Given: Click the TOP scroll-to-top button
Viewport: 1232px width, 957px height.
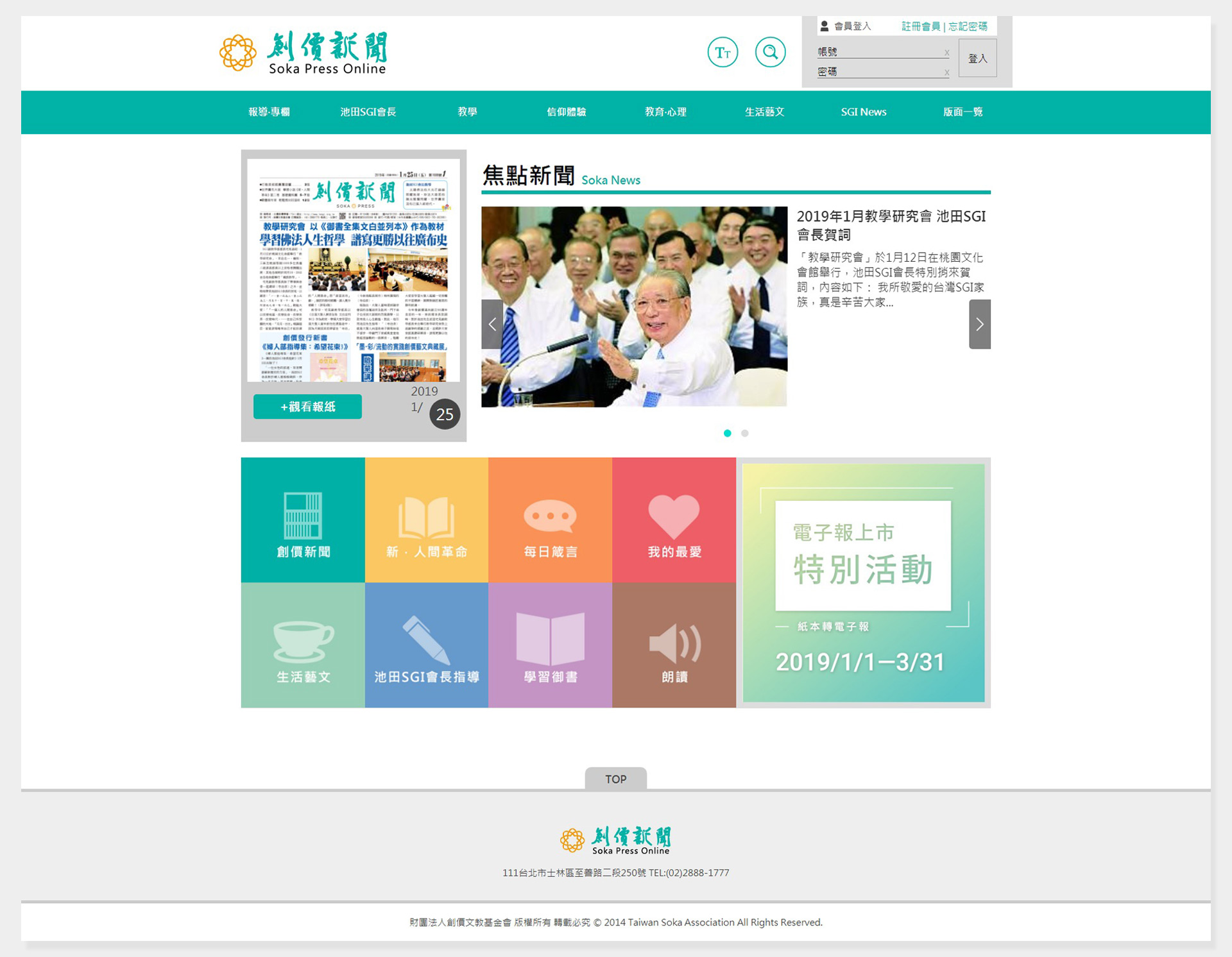Looking at the screenshot, I should (615, 779).
